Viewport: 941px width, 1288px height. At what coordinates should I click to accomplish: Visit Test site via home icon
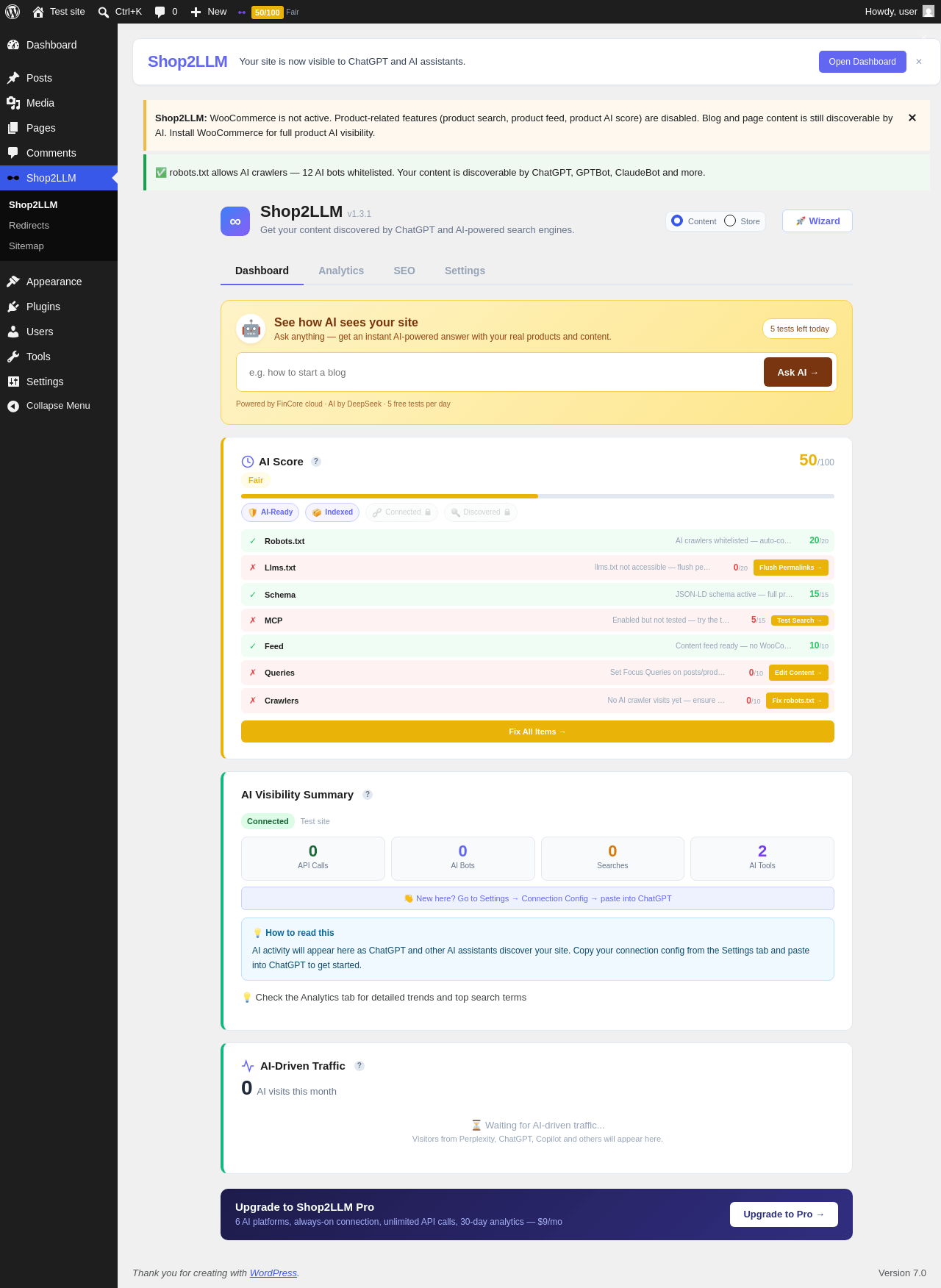[59, 12]
